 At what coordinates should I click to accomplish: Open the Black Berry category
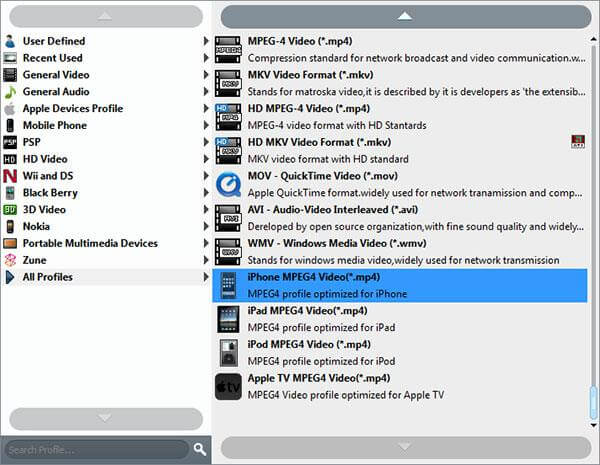point(106,193)
